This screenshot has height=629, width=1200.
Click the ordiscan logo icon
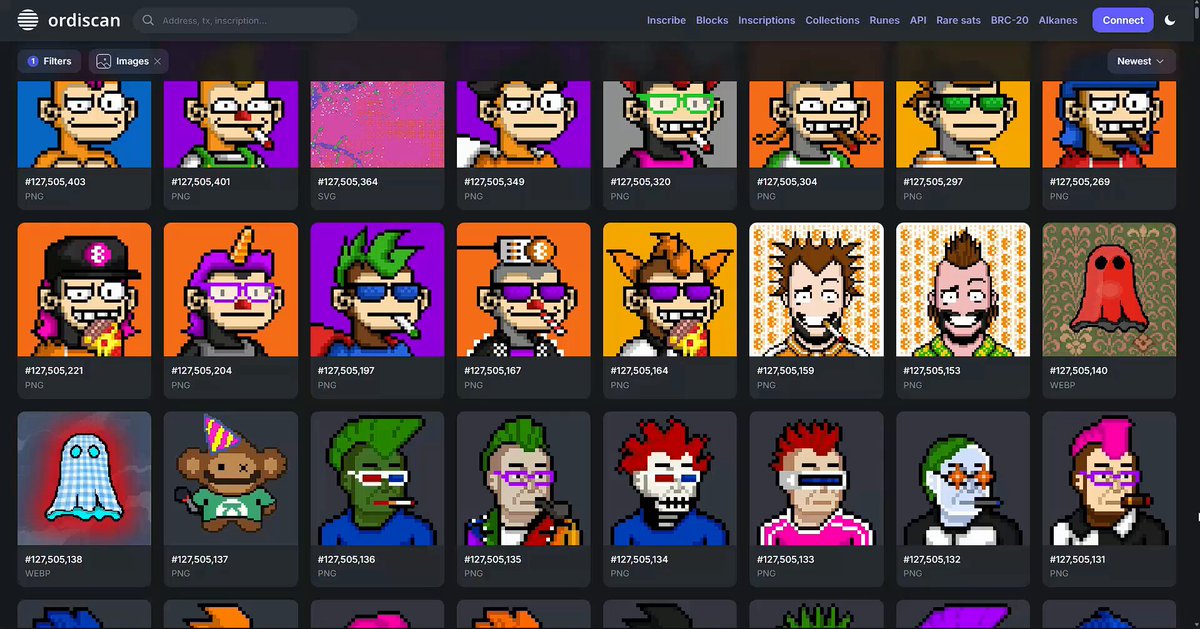tap(29, 20)
